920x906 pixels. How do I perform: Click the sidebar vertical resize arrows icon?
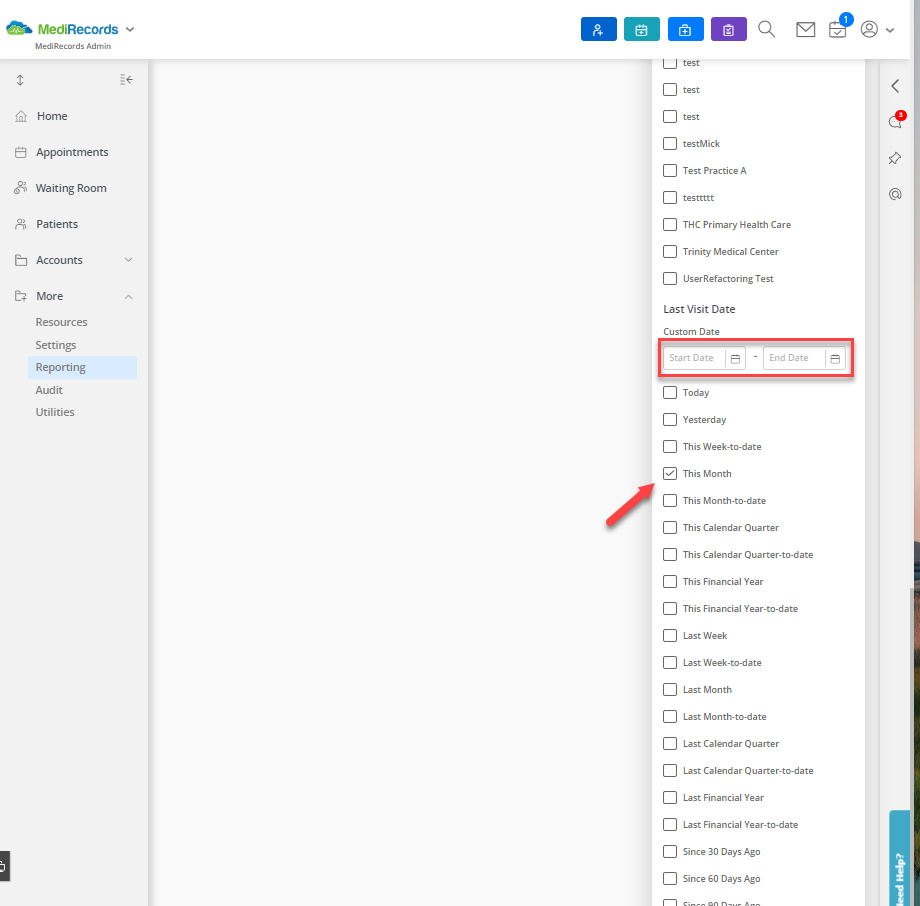[x=20, y=80]
